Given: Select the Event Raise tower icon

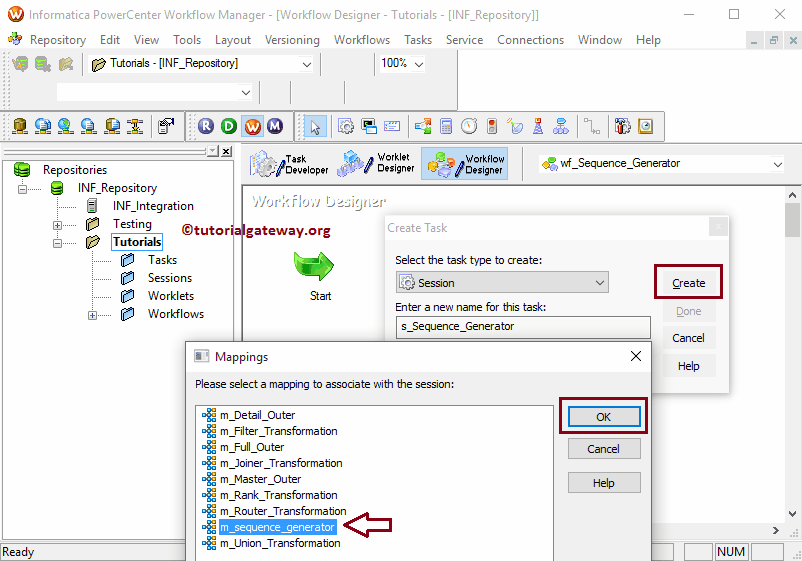Looking at the screenshot, I should coord(538,126).
